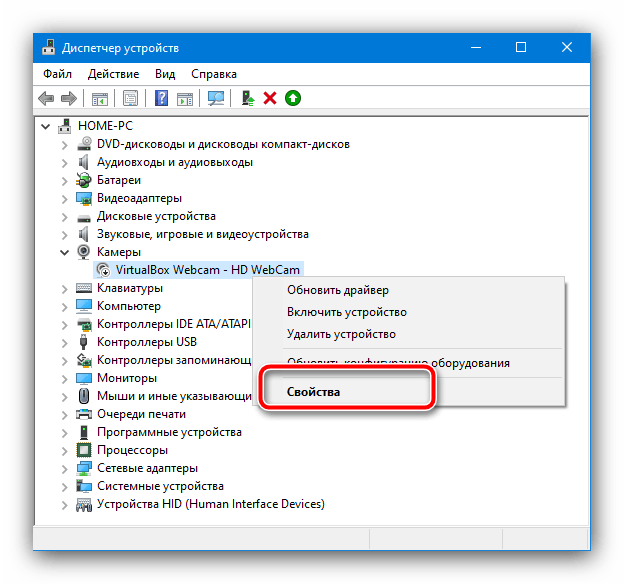Maximize the Device Manager window

(521, 47)
